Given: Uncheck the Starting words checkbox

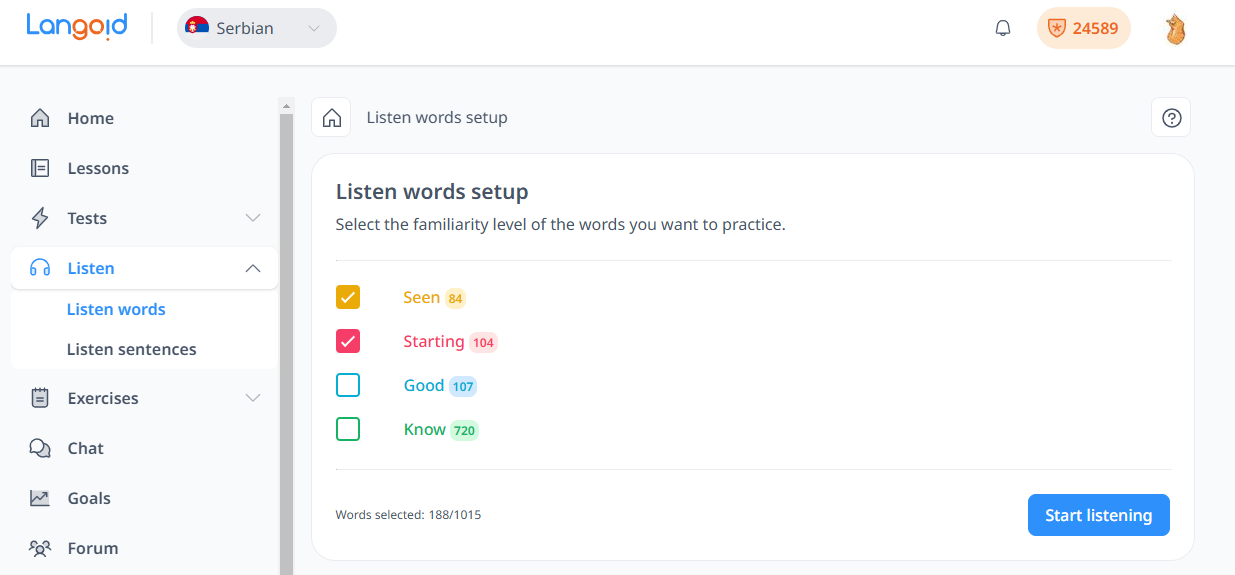Looking at the screenshot, I should coord(348,341).
